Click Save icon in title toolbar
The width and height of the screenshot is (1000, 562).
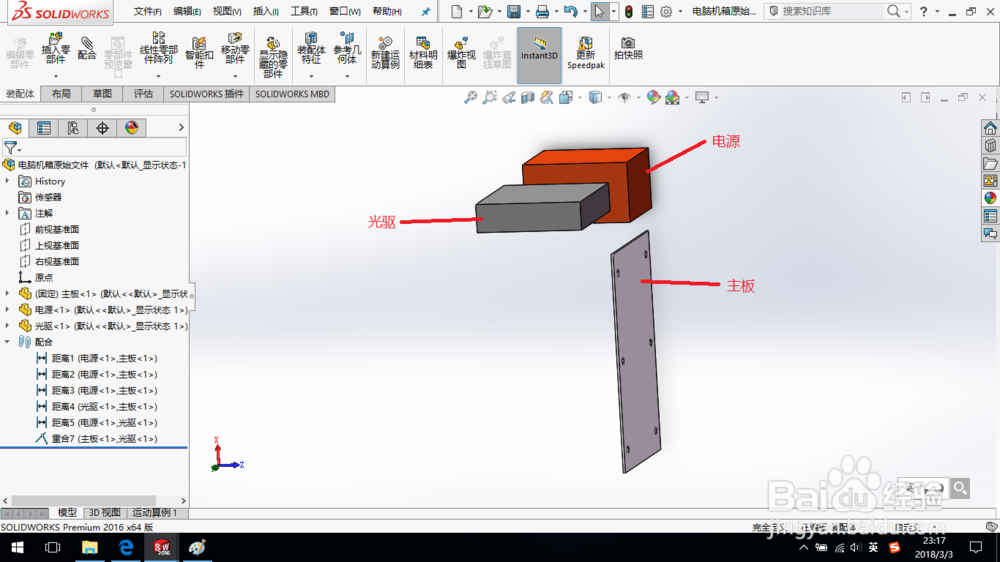513,11
